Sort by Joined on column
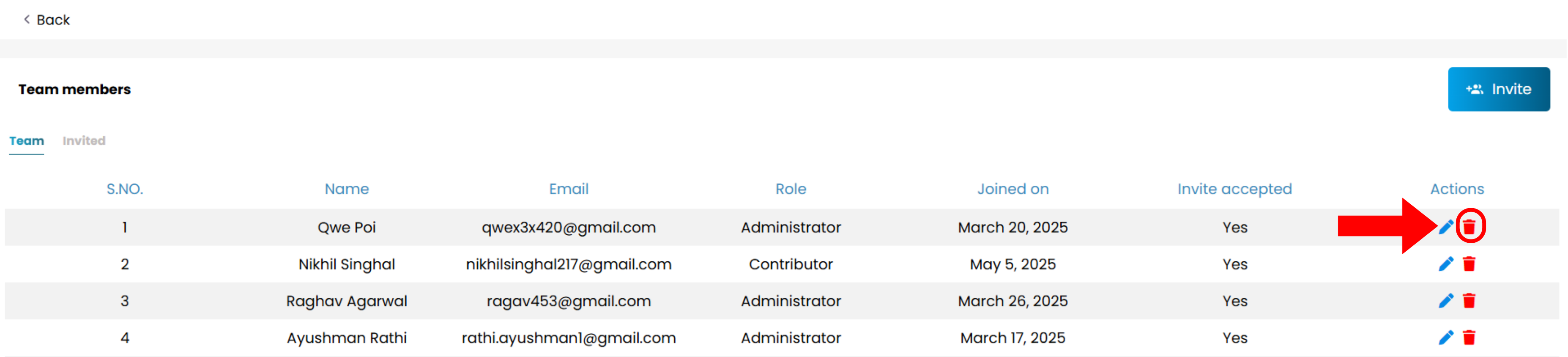Viewport: 1568px width, 357px height. click(1013, 189)
